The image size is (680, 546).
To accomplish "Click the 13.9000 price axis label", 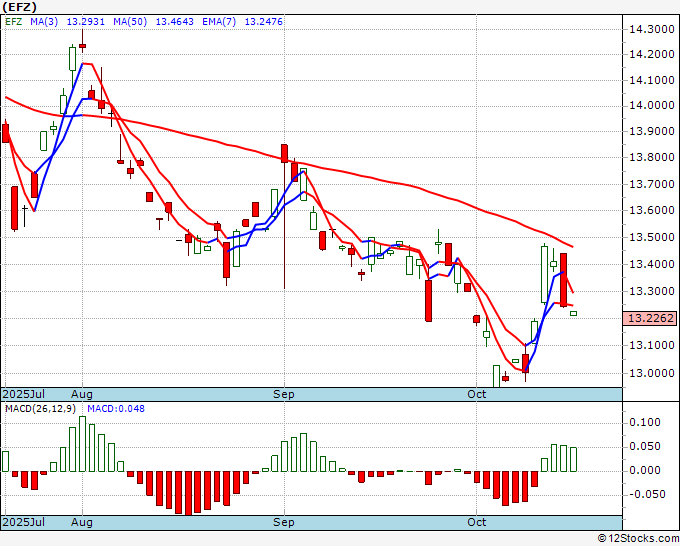I will 652,131.
